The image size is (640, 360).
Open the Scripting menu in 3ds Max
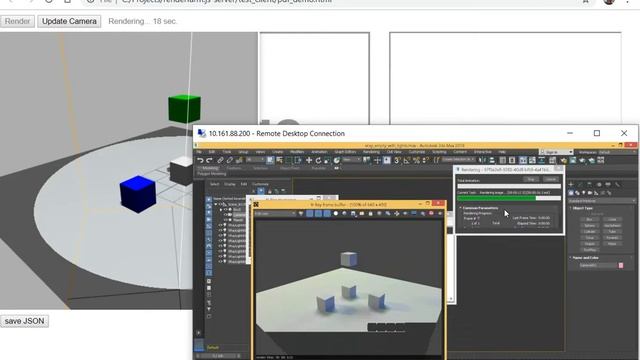click(x=439, y=152)
